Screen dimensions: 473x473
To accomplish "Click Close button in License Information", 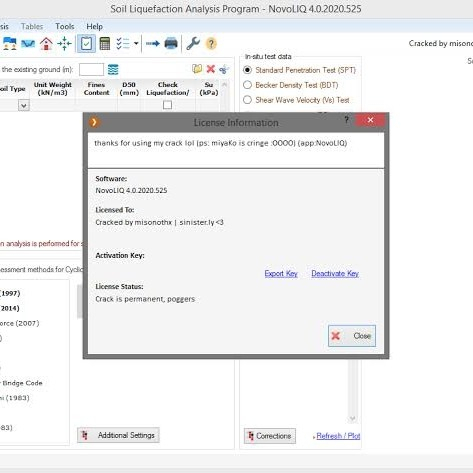I will click(x=352, y=336).
